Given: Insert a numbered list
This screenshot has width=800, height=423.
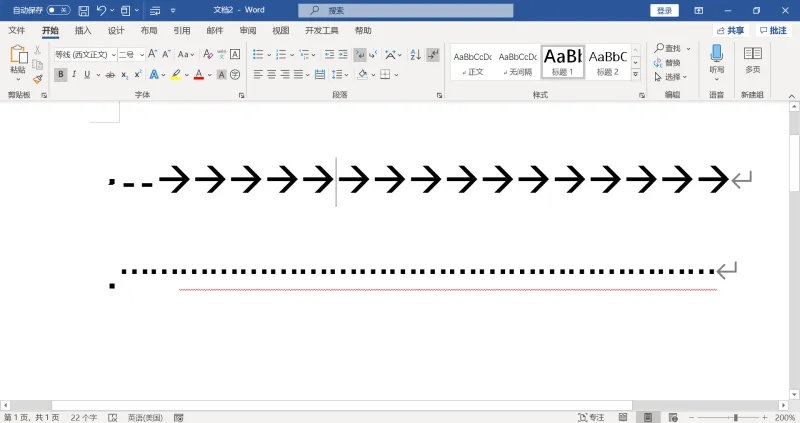Looking at the screenshot, I should 281,54.
